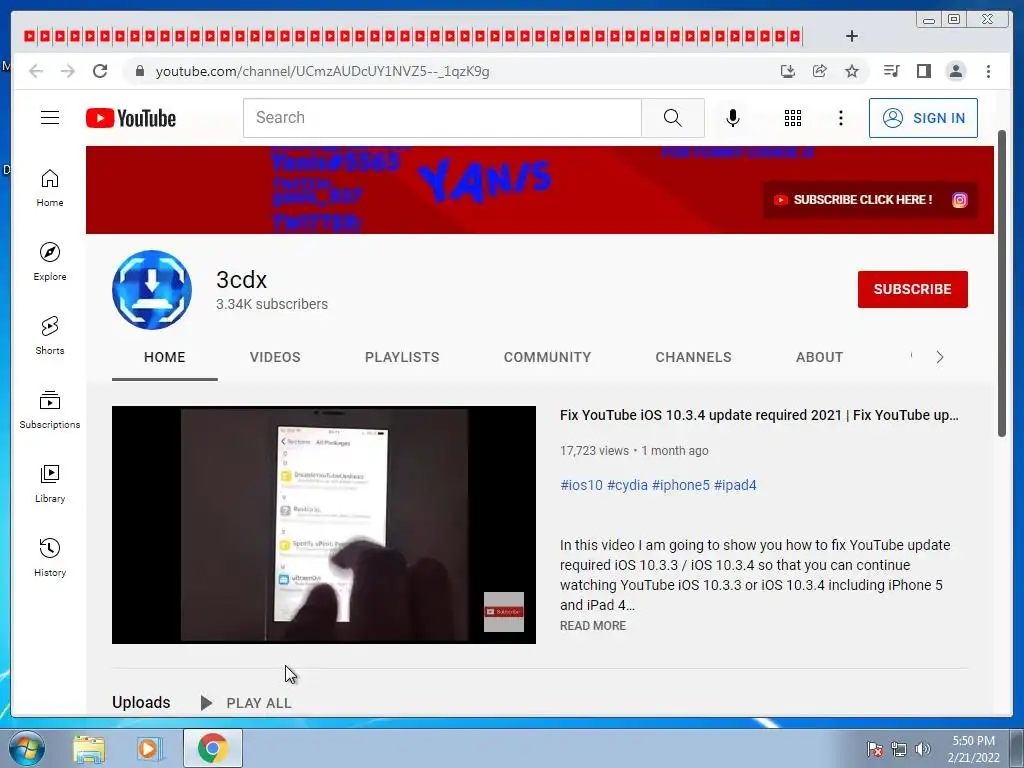Screen dimensions: 1024x768
Task: Click the #iphone5 hashtag
Action: click(x=680, y=485)
